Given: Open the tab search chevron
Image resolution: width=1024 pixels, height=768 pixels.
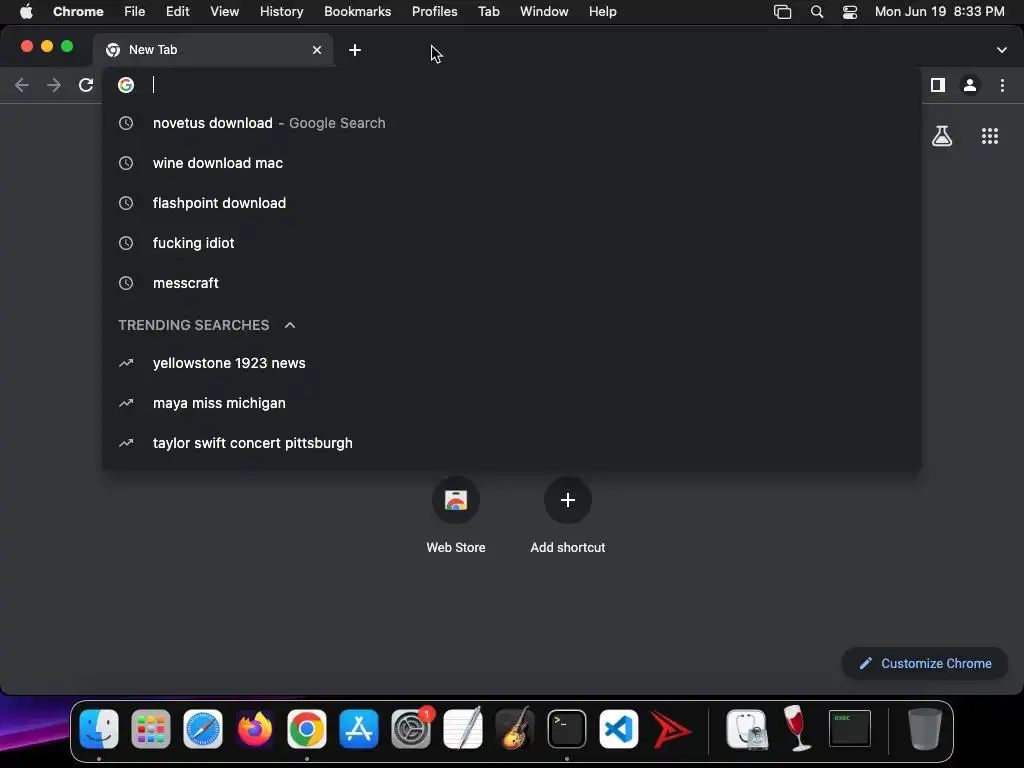Looking at the screenshot, I should 1002,50.
